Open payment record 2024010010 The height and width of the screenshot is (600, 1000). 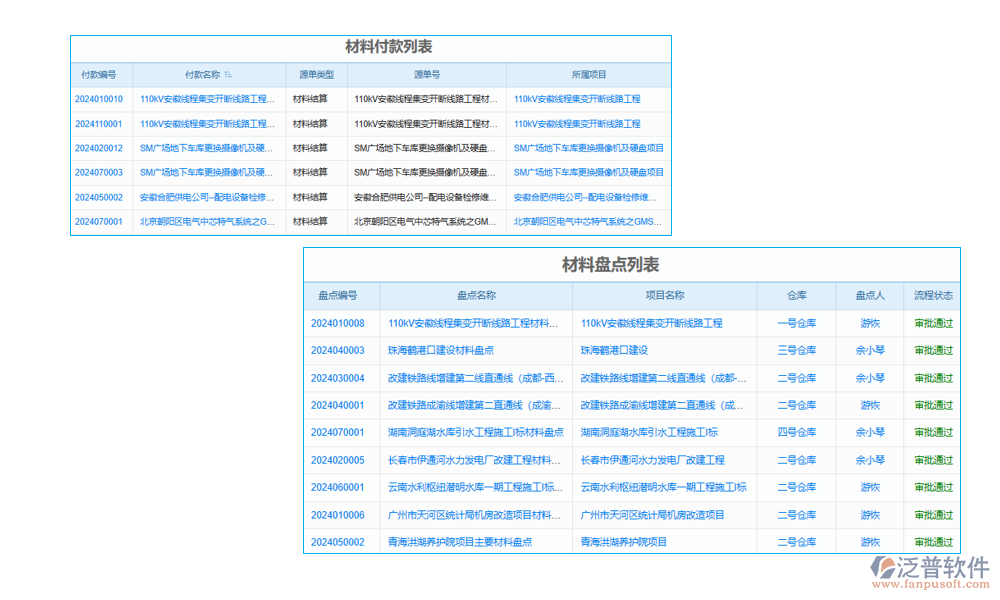coord(100,99)
